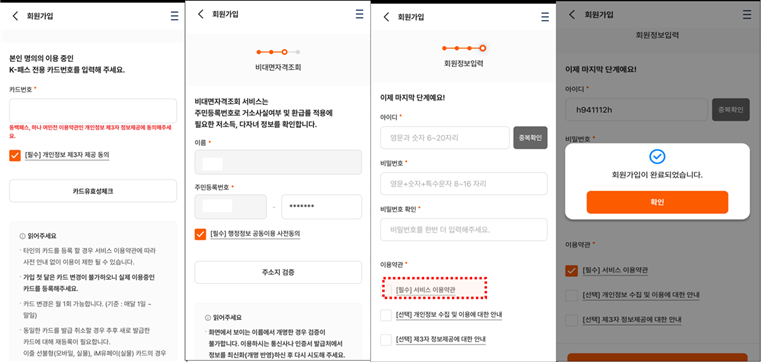Click the 이름 field on 비대면자격조회 screen
Image resolution: width=763 pixels, height=362 pixels.
point(278,162)
